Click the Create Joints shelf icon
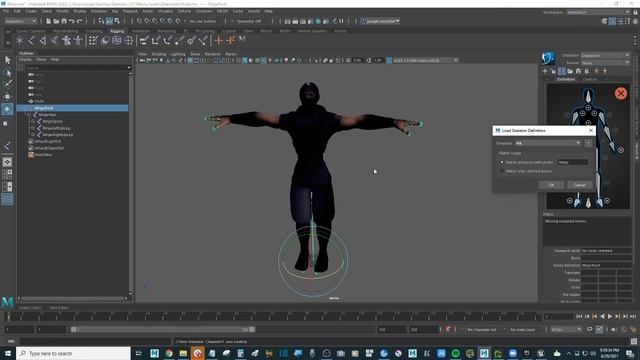The image size is (640, 360). coord(31,40)
